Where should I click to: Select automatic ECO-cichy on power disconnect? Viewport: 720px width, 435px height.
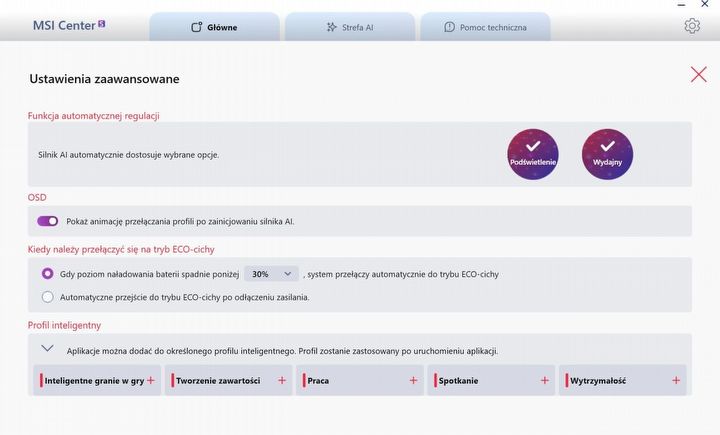pyautogui.click(x=48, y=297)
